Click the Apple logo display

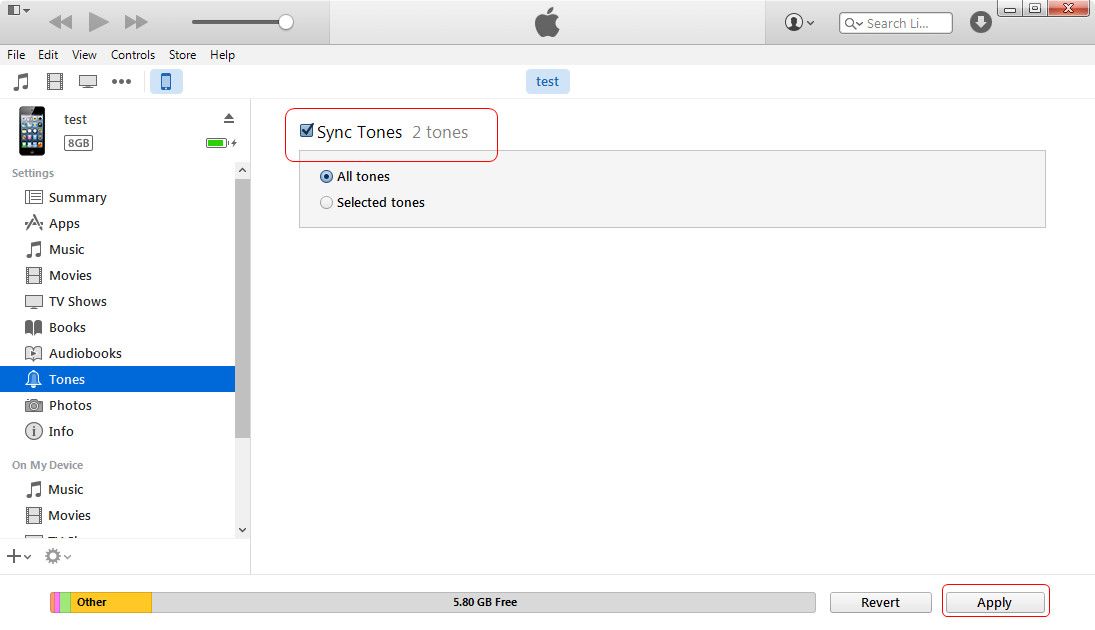[548, 22]
